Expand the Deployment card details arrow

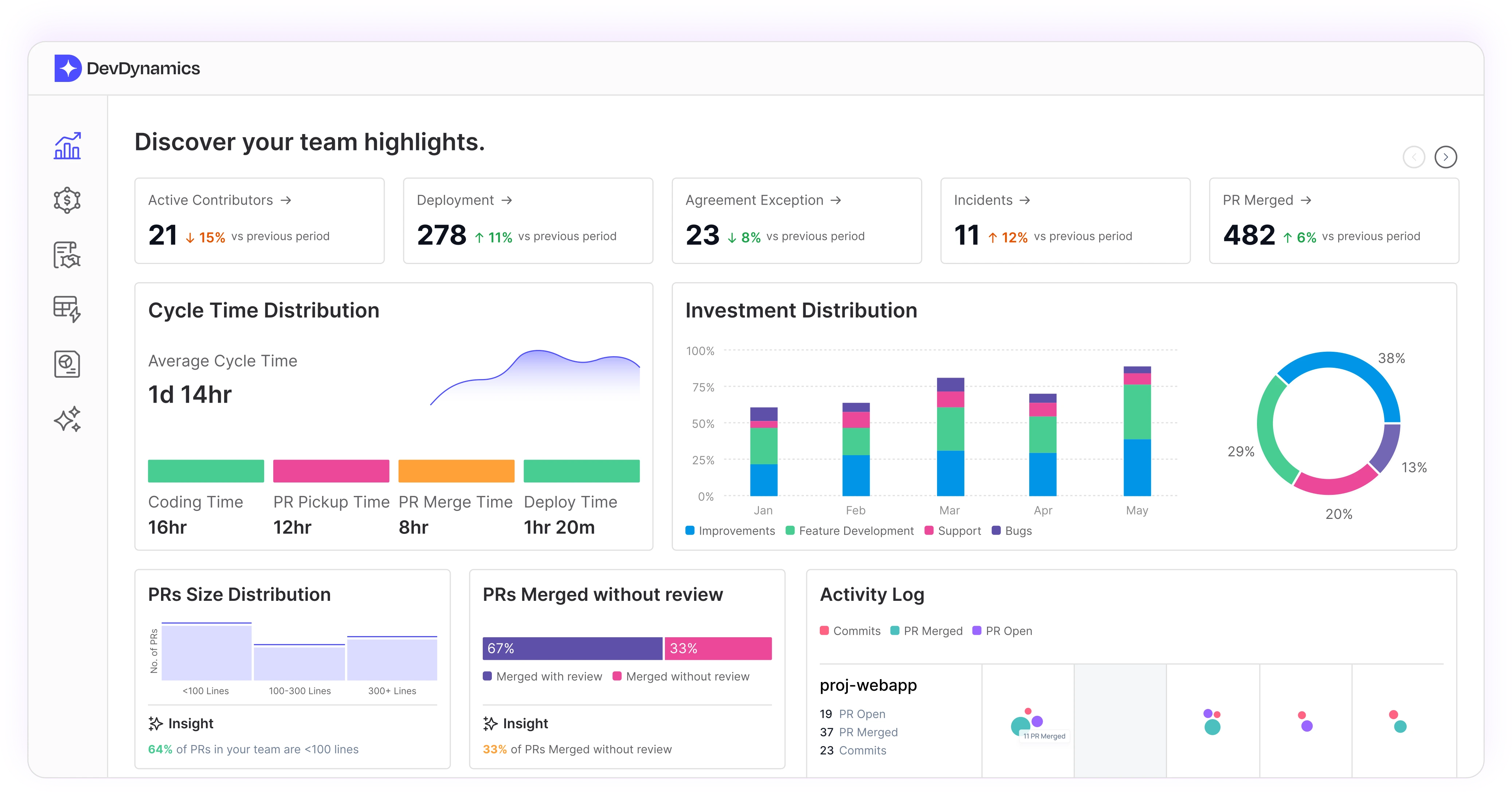[x=507, y=201]
